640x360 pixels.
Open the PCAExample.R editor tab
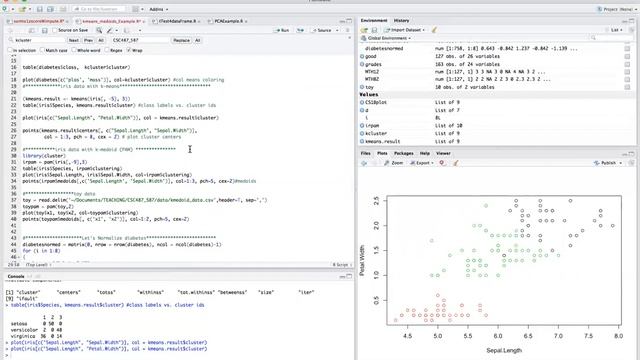(x=228, y=21)
